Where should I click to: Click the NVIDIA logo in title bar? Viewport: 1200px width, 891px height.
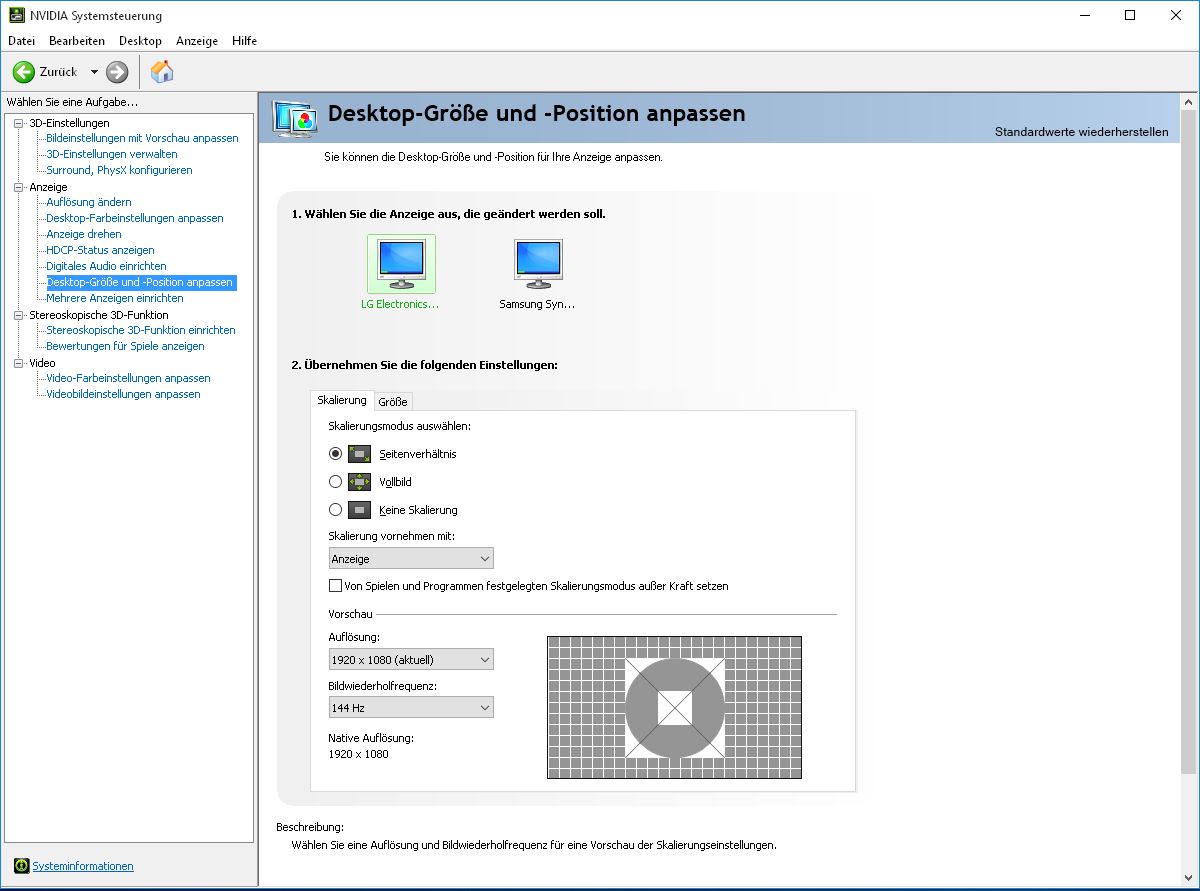coord(17,15)
